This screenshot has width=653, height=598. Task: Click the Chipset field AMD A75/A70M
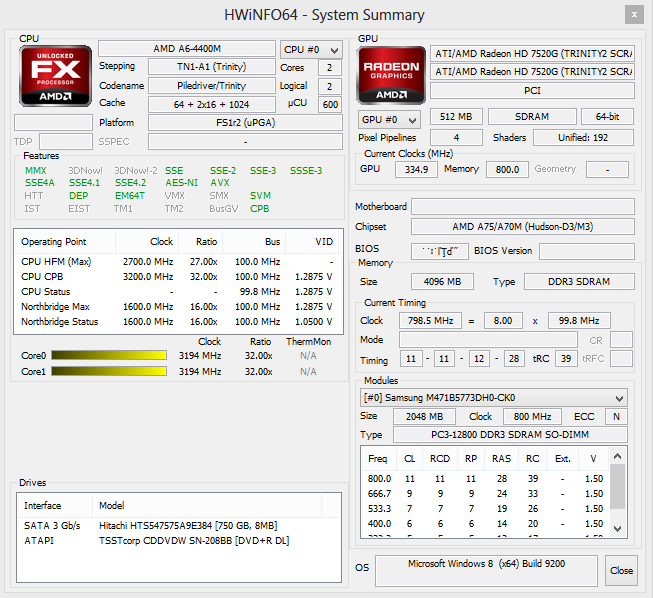click(x=523, y=227)
